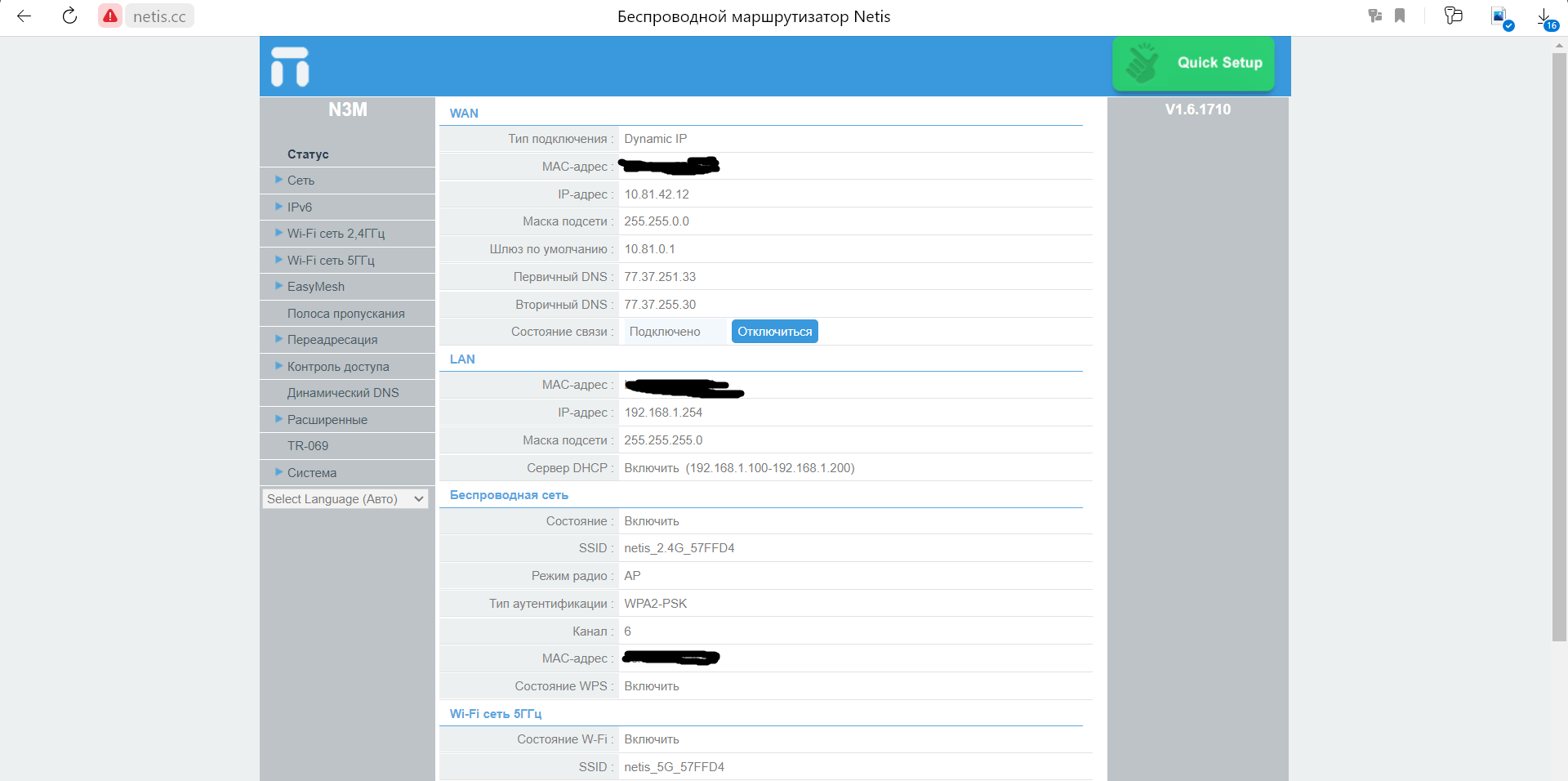The width and height of the screenshot is (1568, 781).
Task: Click firmware version V1.6.1710
Action: pos(1197,109)
